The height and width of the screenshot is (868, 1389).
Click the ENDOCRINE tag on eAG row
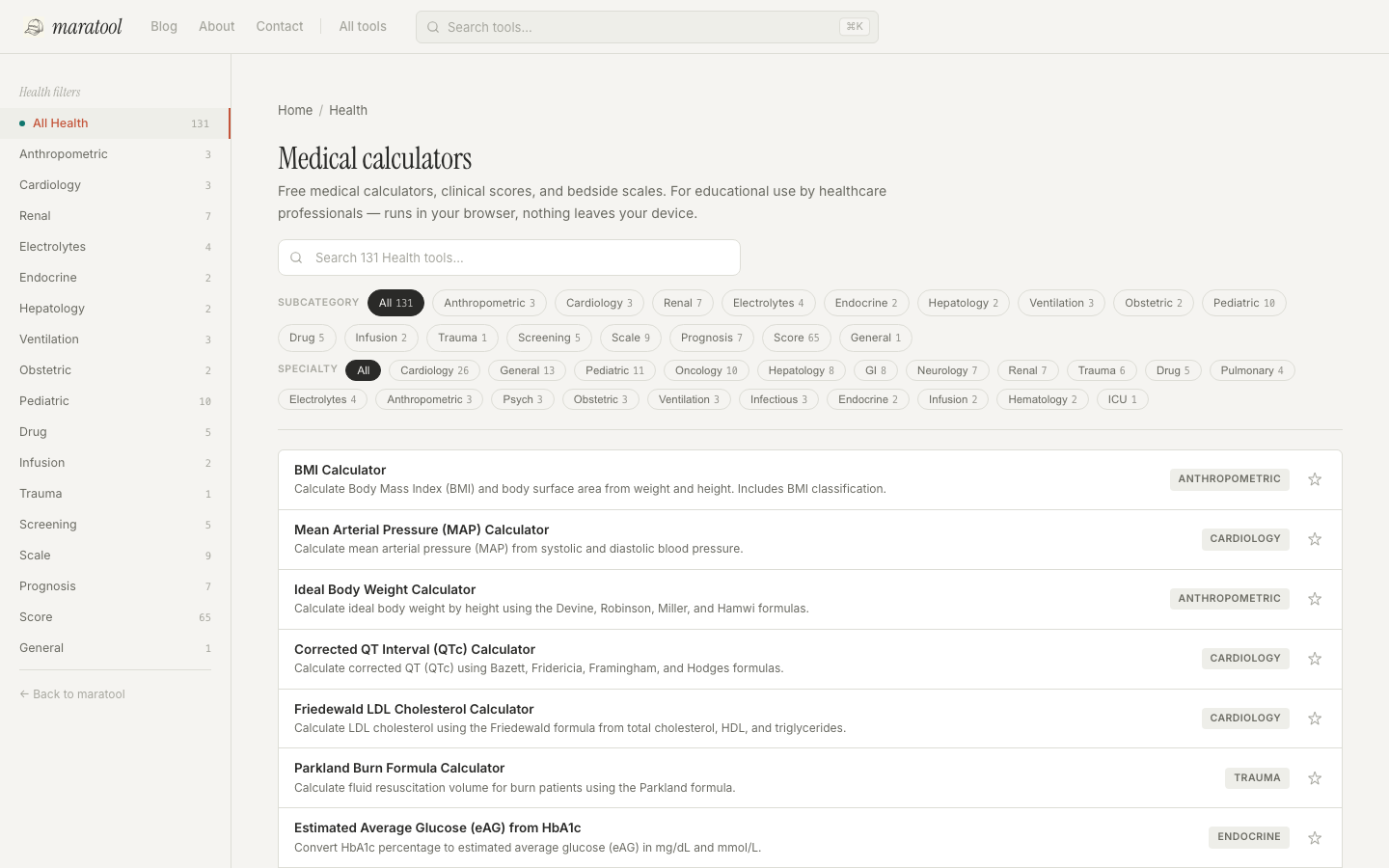(x=1249, y=837)
